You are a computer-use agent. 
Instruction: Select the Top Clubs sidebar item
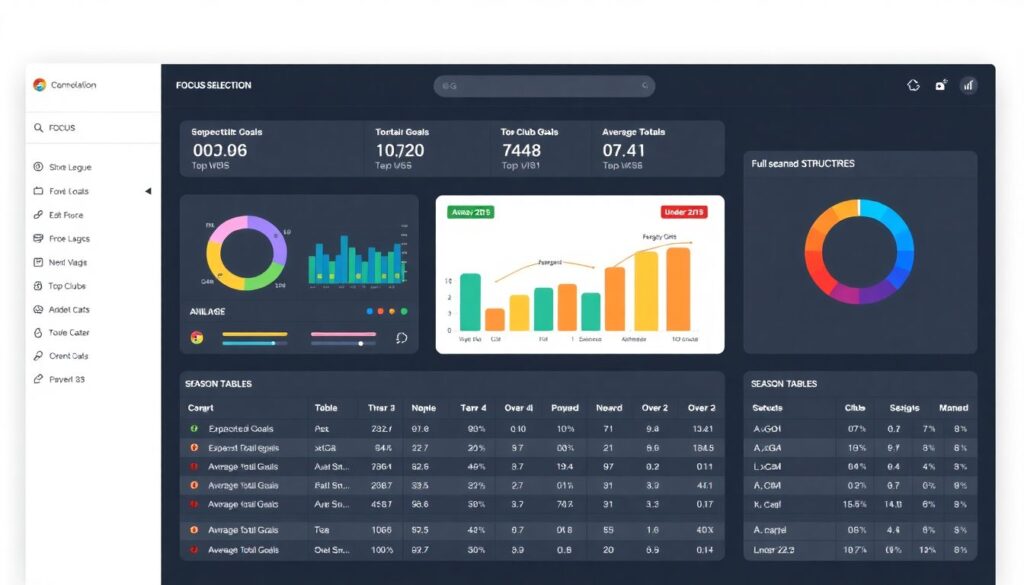point(68,286)
